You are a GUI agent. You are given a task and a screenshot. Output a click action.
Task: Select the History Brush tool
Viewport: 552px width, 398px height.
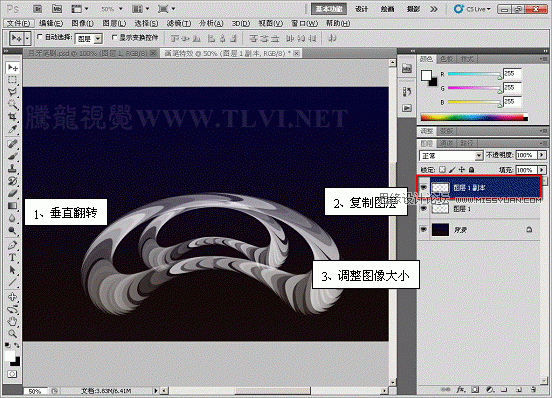(12, 181)
